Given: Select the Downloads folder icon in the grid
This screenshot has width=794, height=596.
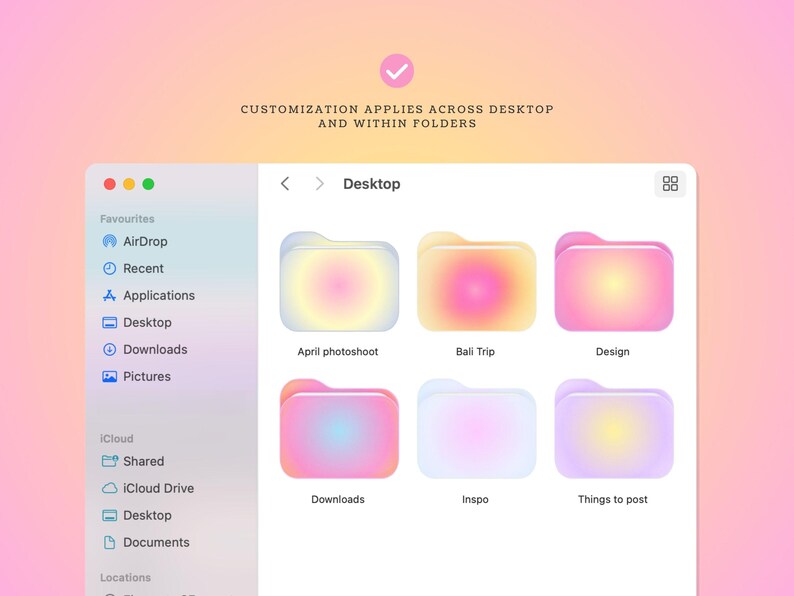Looking at the screenshot, I should tap(339, 429).
